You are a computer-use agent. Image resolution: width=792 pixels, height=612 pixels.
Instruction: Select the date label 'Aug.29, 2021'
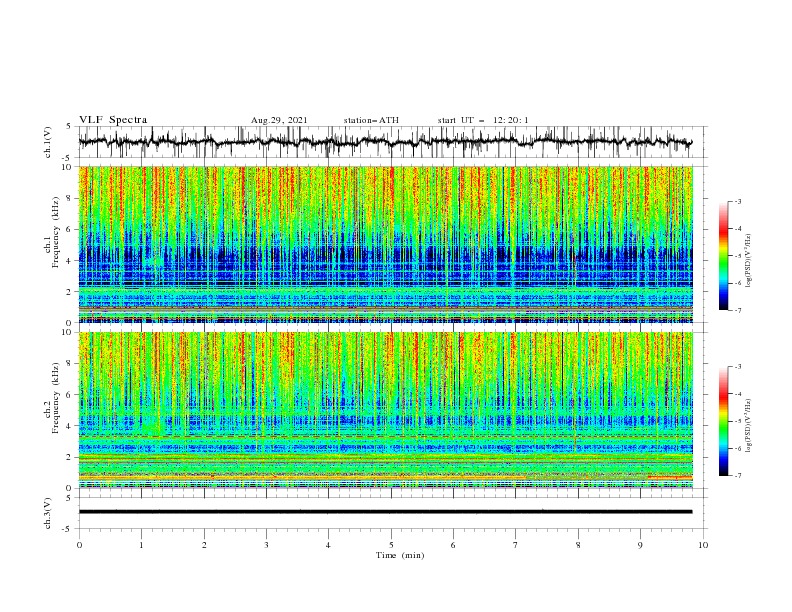click(x=279, y=120)
